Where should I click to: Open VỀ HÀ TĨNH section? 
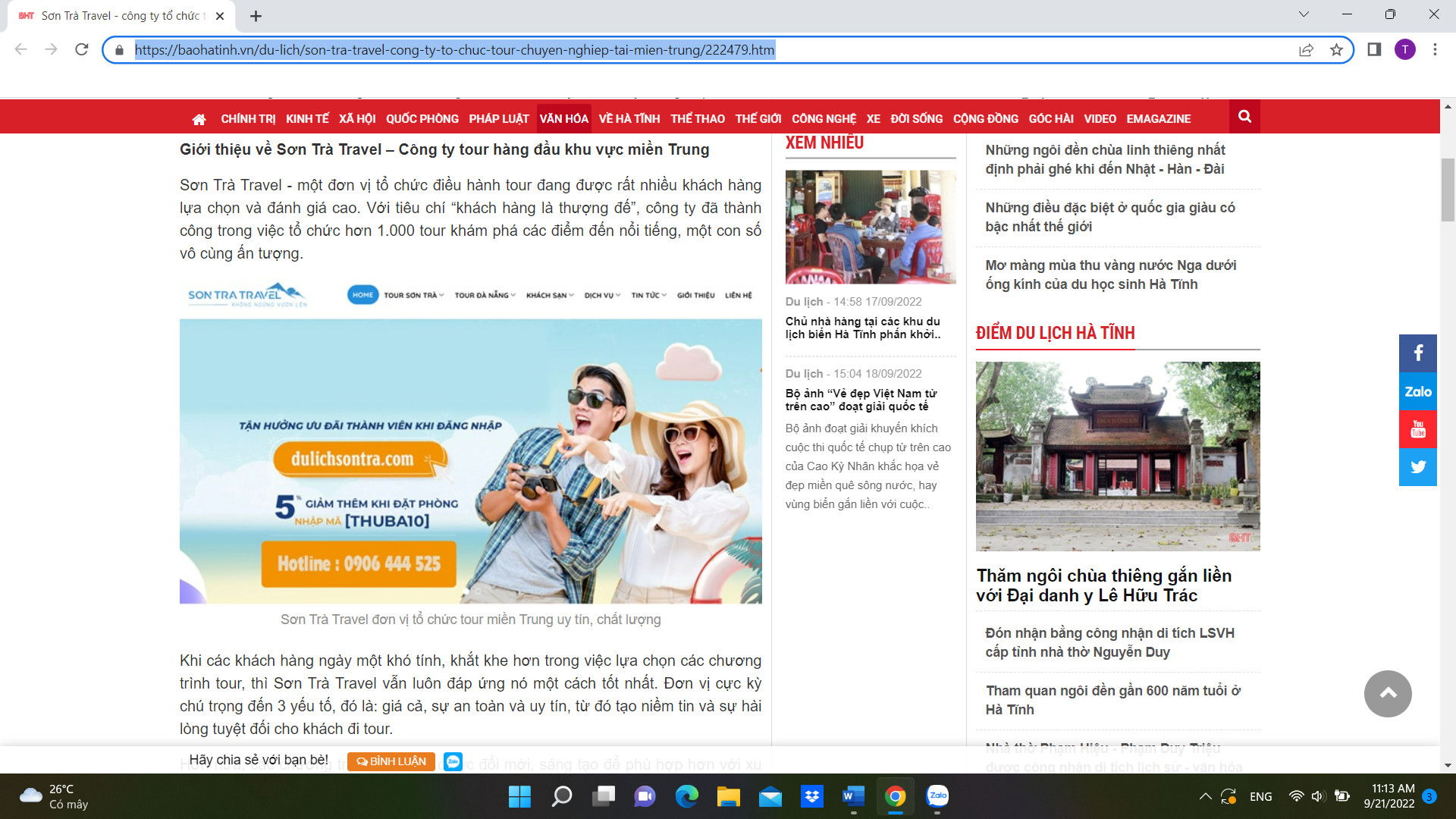pyautogui.click(x=629, y=119)
